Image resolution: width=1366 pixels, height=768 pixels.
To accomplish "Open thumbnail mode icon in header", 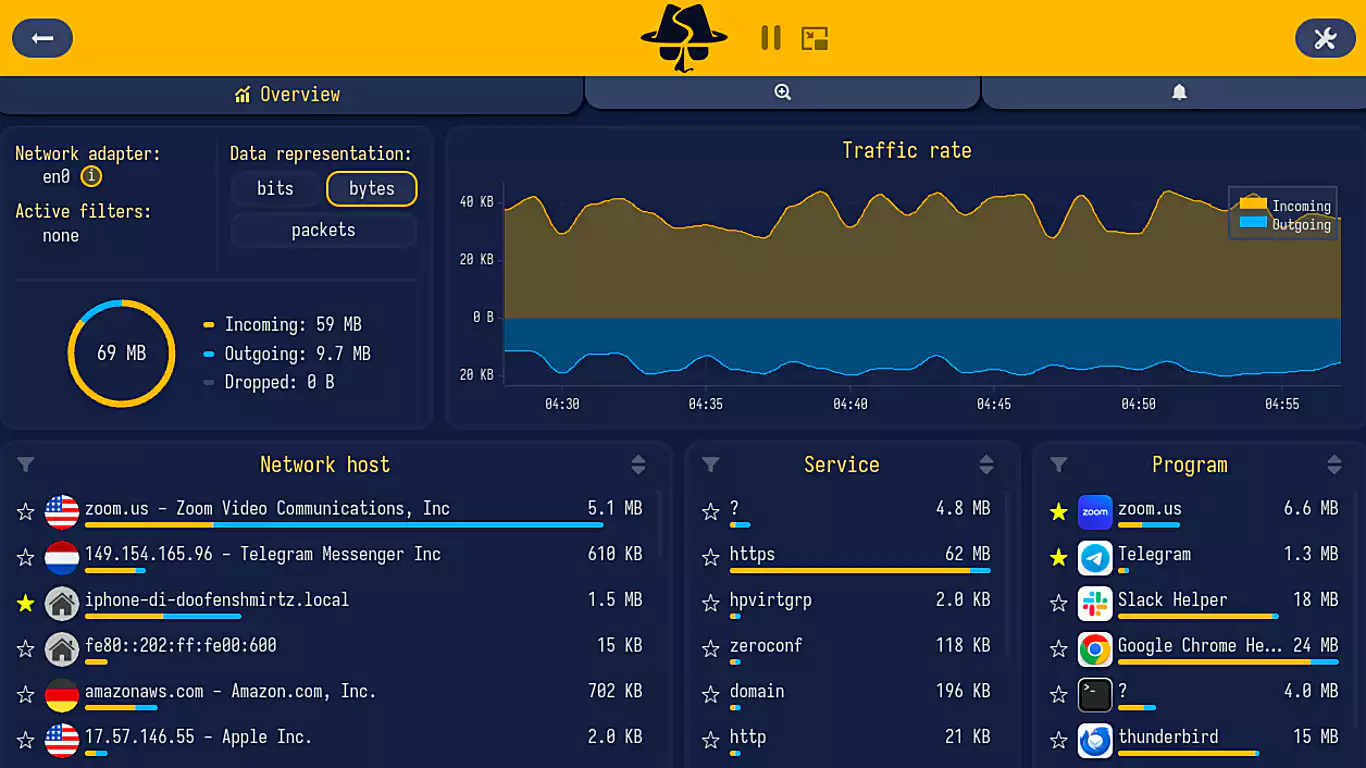I will tap(815, 38).
